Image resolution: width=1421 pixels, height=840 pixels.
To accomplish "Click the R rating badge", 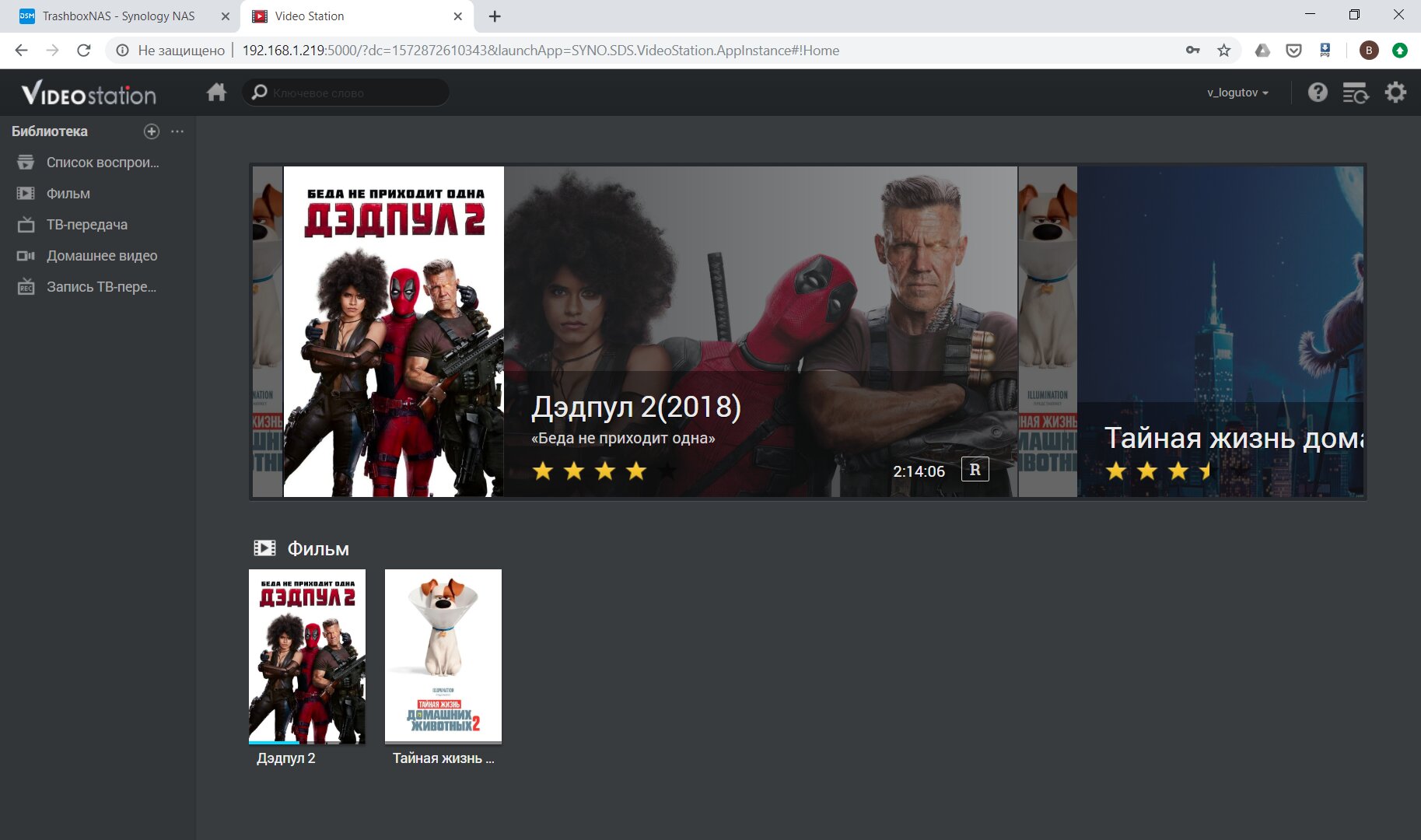I will [x=975, y=470].
